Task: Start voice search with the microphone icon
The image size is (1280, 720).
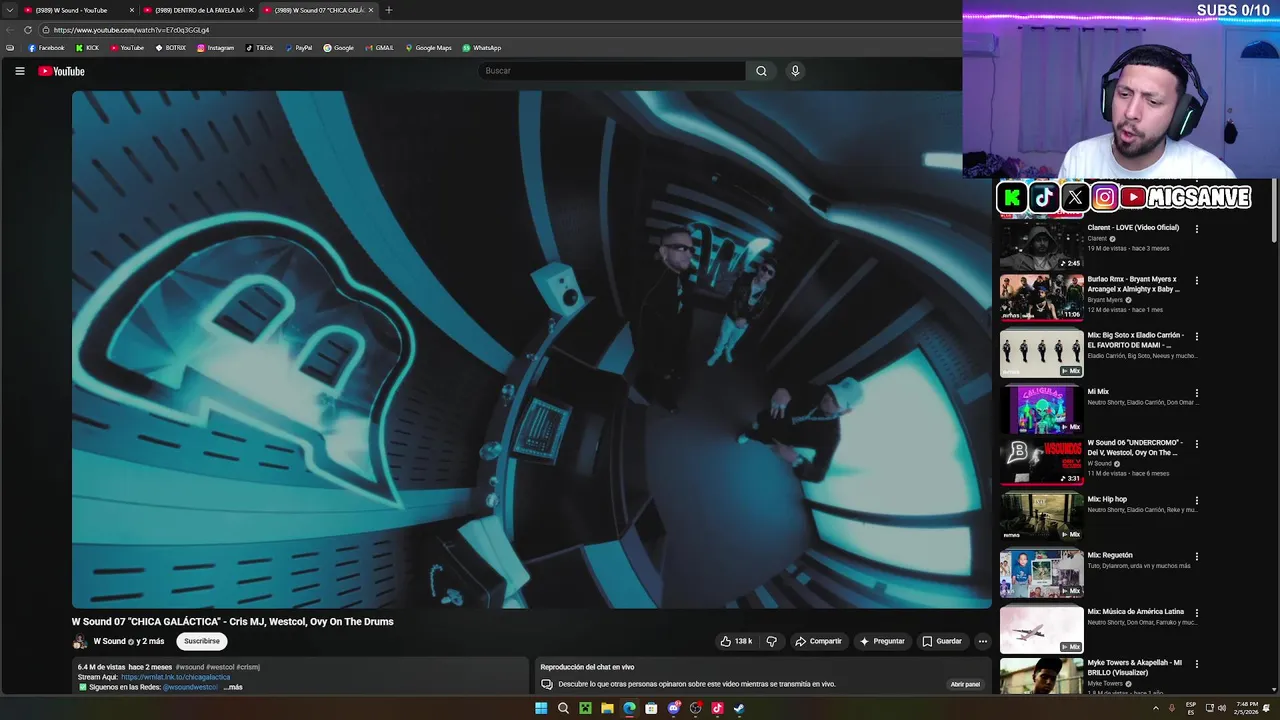Action: point(795,71)
